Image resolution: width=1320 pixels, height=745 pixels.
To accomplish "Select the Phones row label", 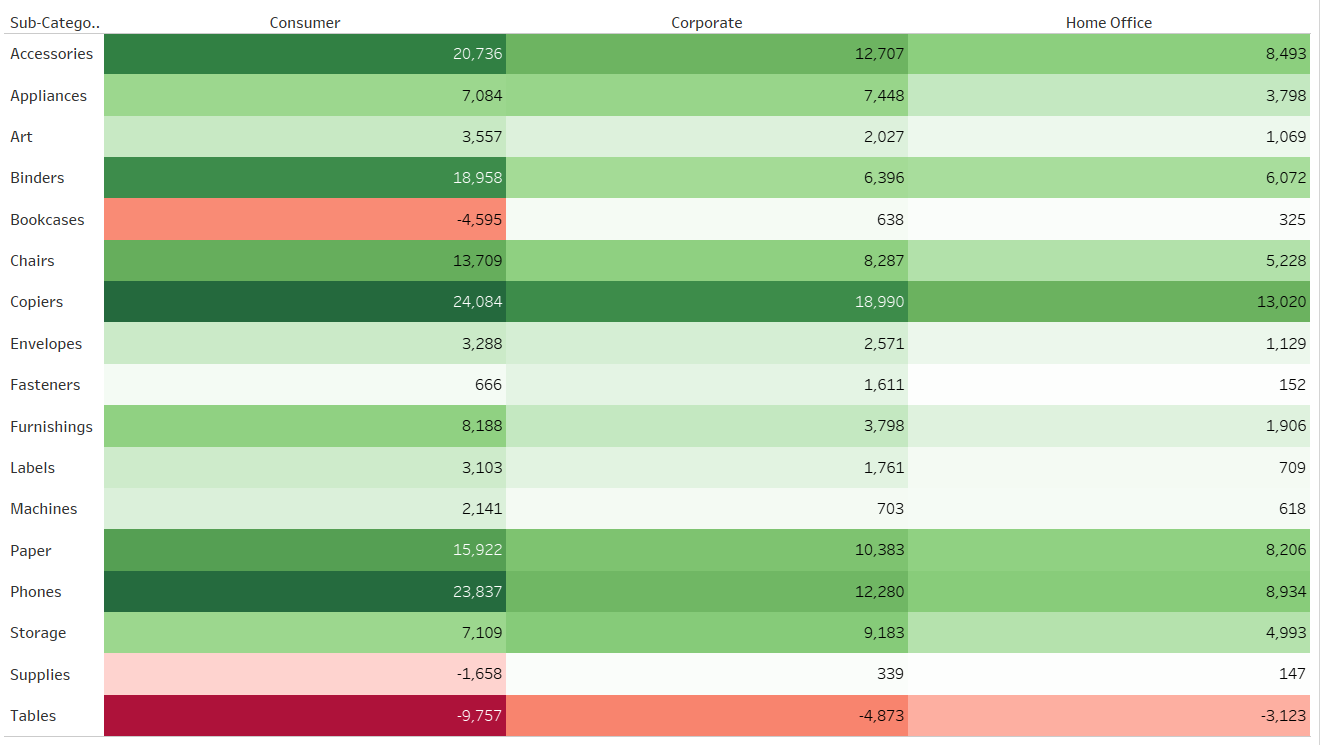I will pyautogui.click(x=36, y=592).
